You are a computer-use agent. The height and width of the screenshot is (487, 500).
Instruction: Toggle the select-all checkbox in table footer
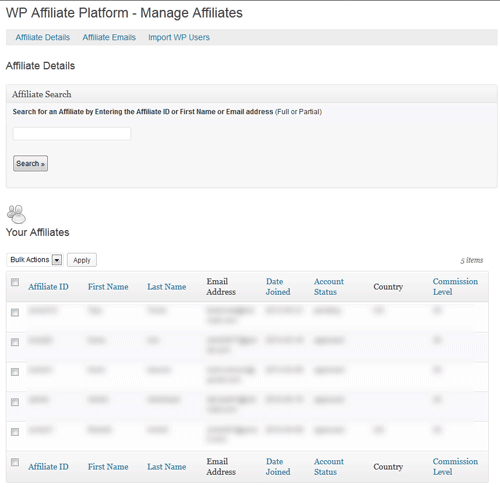click(15, 462)
